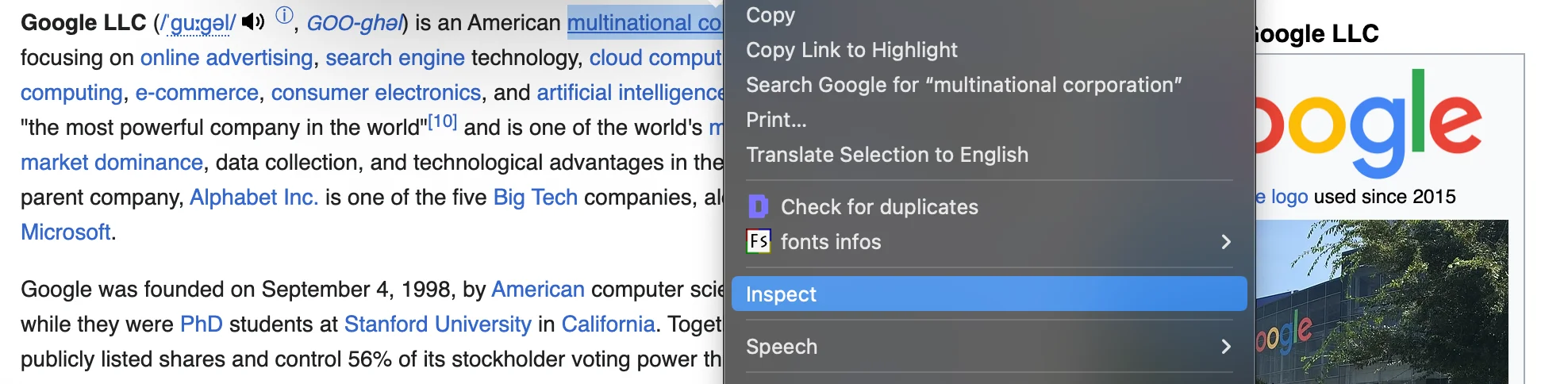
Task: Open the pronunciation info circle icon
Action: (x=284, y=15)
